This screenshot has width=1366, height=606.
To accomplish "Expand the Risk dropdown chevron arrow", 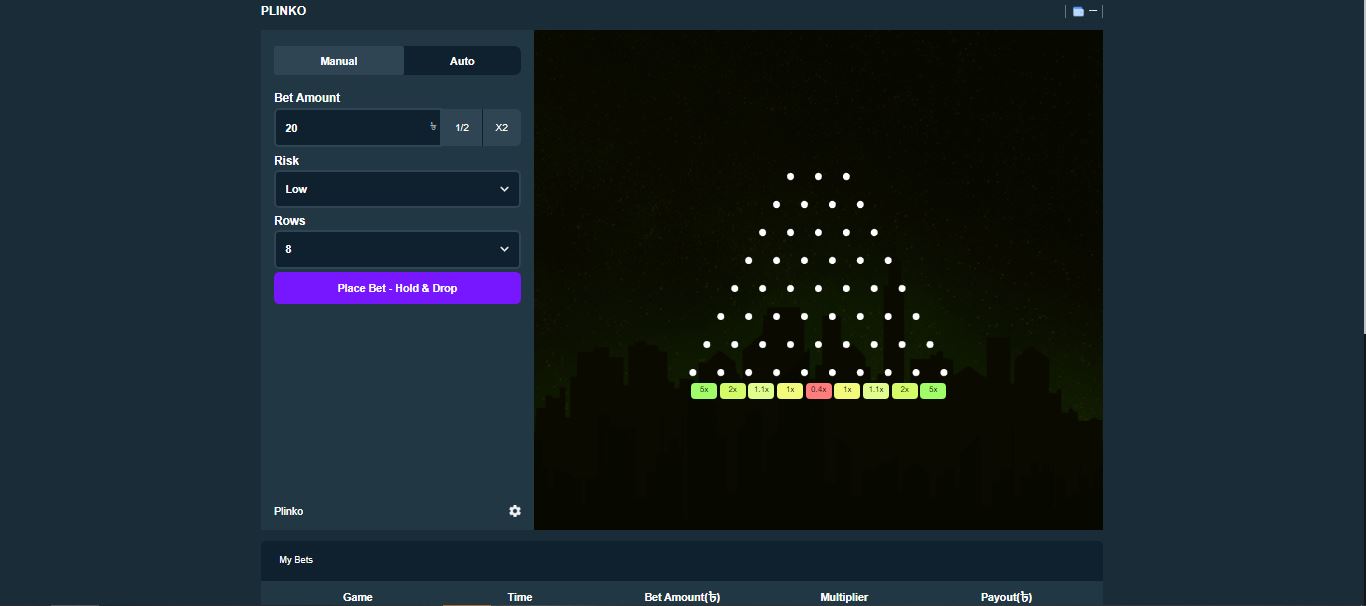I will (x=504, y=189).
